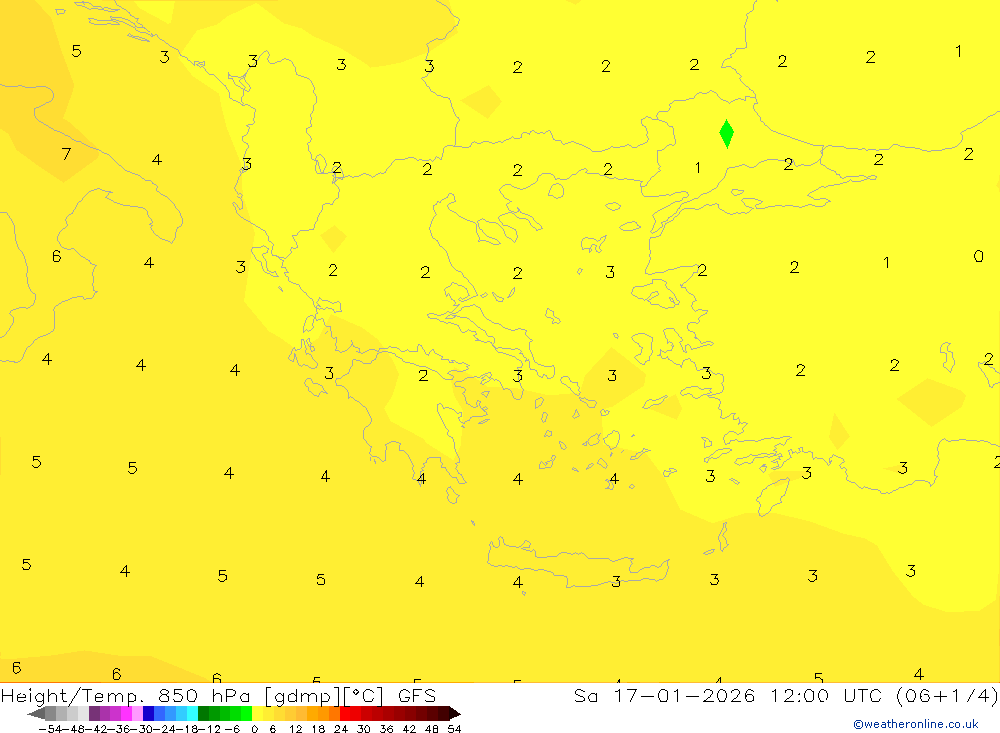
Task: Select the light pink legend swatch before blue
Action: 137,713
